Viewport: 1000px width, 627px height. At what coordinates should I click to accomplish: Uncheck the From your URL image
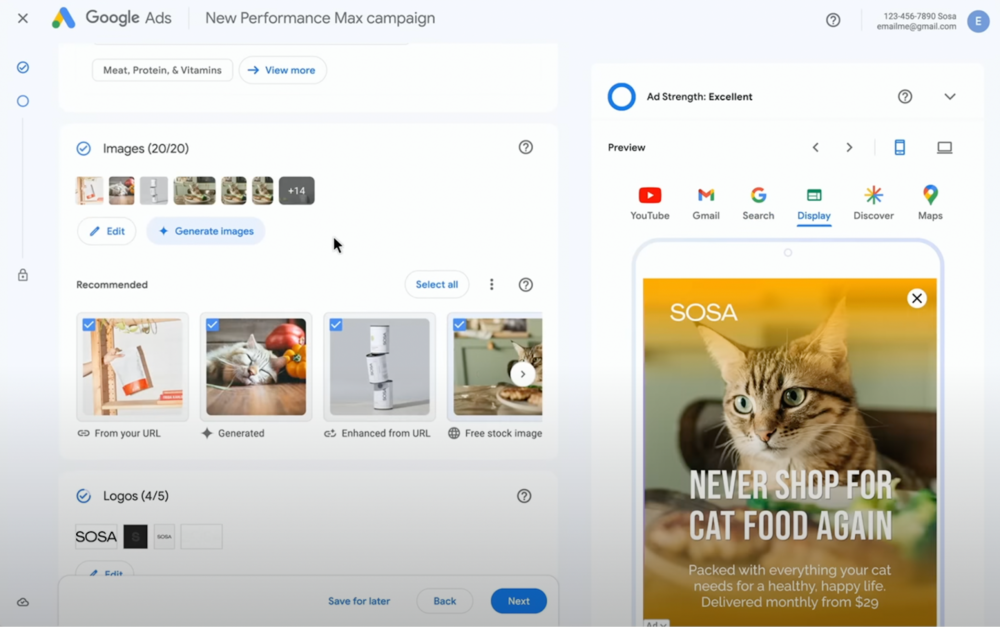pos(89,325)
